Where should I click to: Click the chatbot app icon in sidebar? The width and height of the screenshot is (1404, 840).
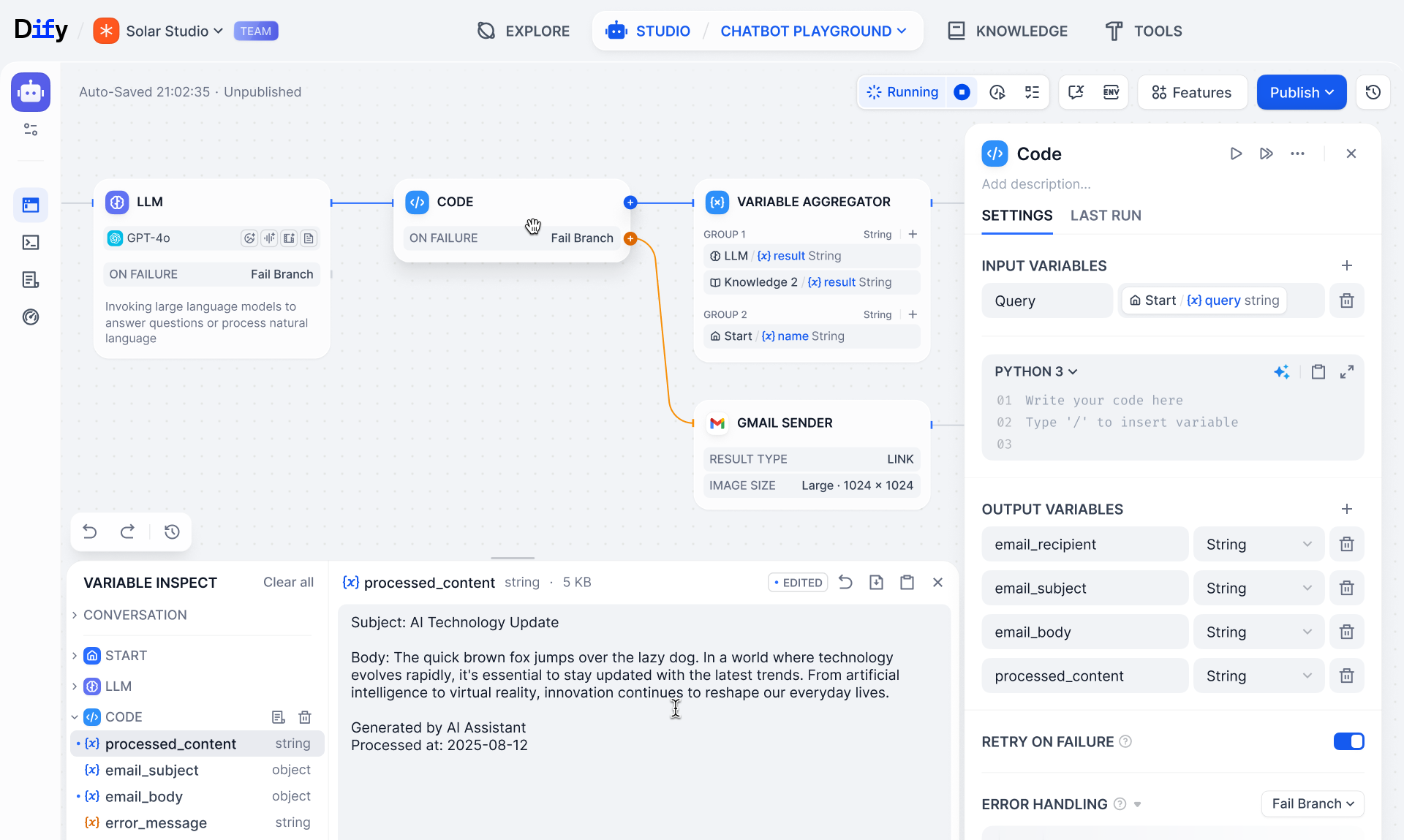(31, 92)
